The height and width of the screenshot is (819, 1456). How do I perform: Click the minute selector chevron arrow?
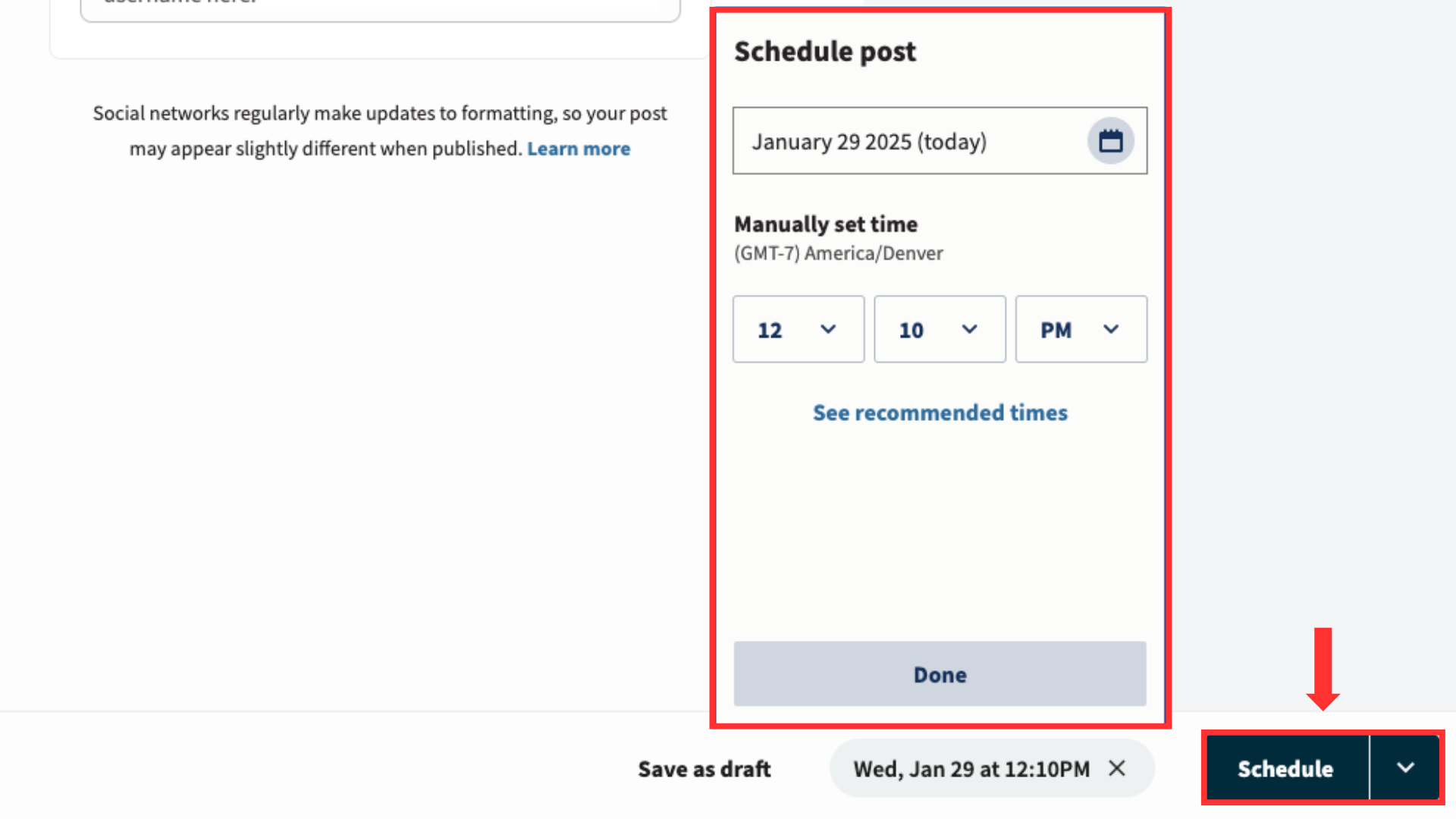coord(969,329)
